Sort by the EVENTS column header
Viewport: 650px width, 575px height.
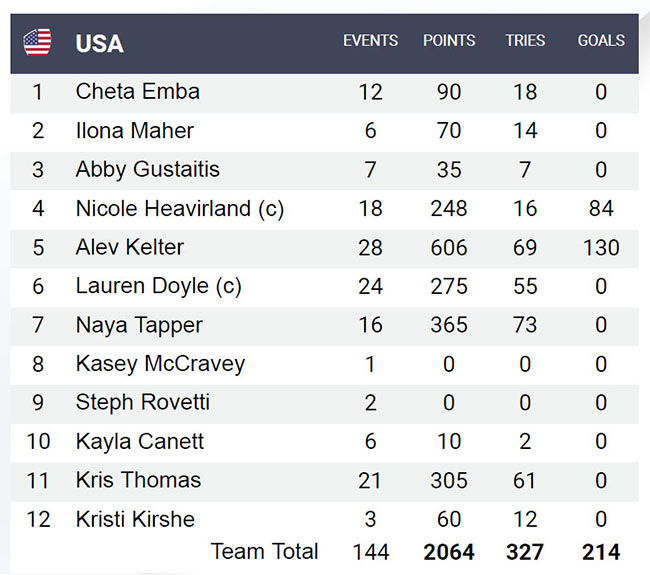[x=370, y=41]
